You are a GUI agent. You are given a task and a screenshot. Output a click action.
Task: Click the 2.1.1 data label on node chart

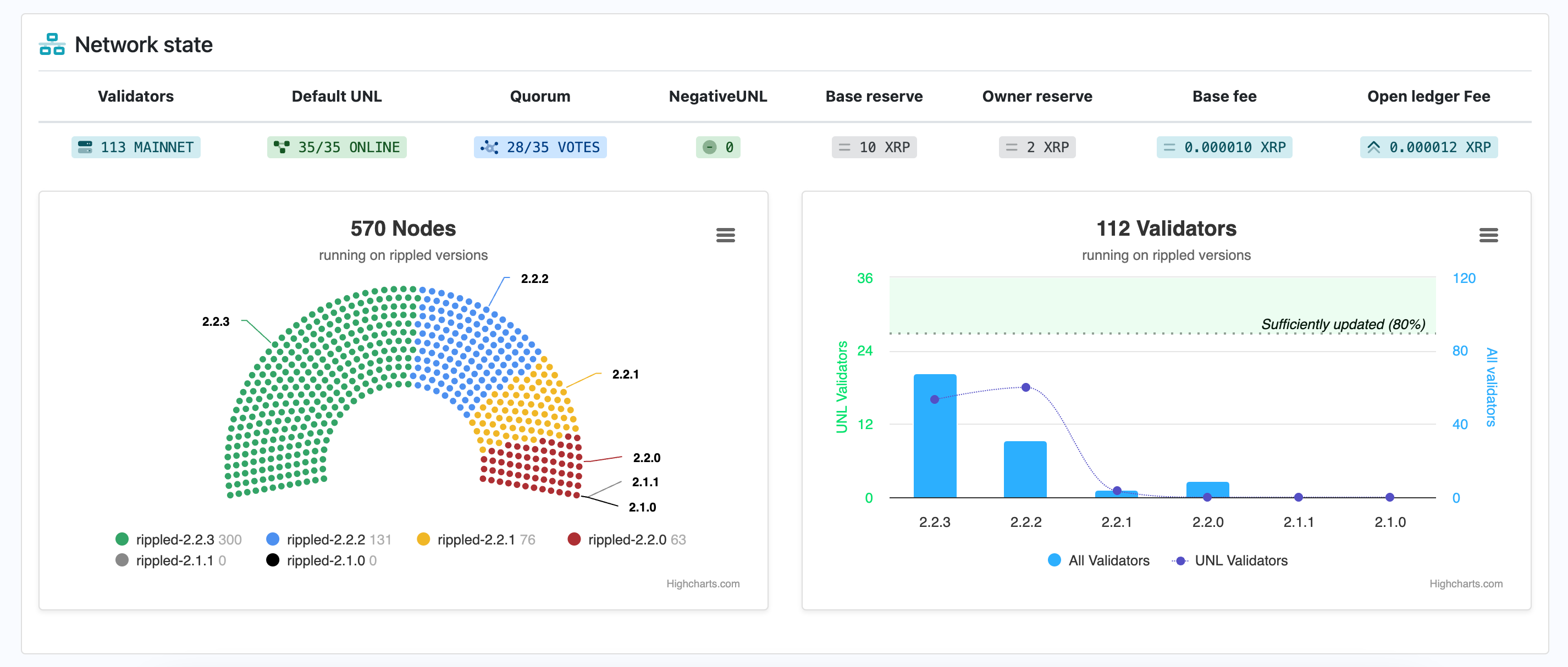point(645,482)
